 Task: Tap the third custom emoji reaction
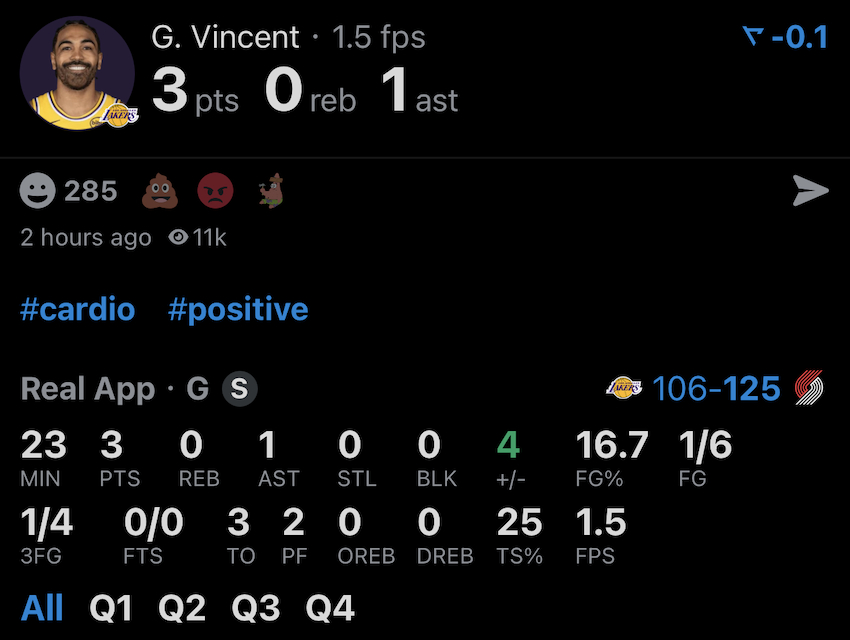coord(271,190)
